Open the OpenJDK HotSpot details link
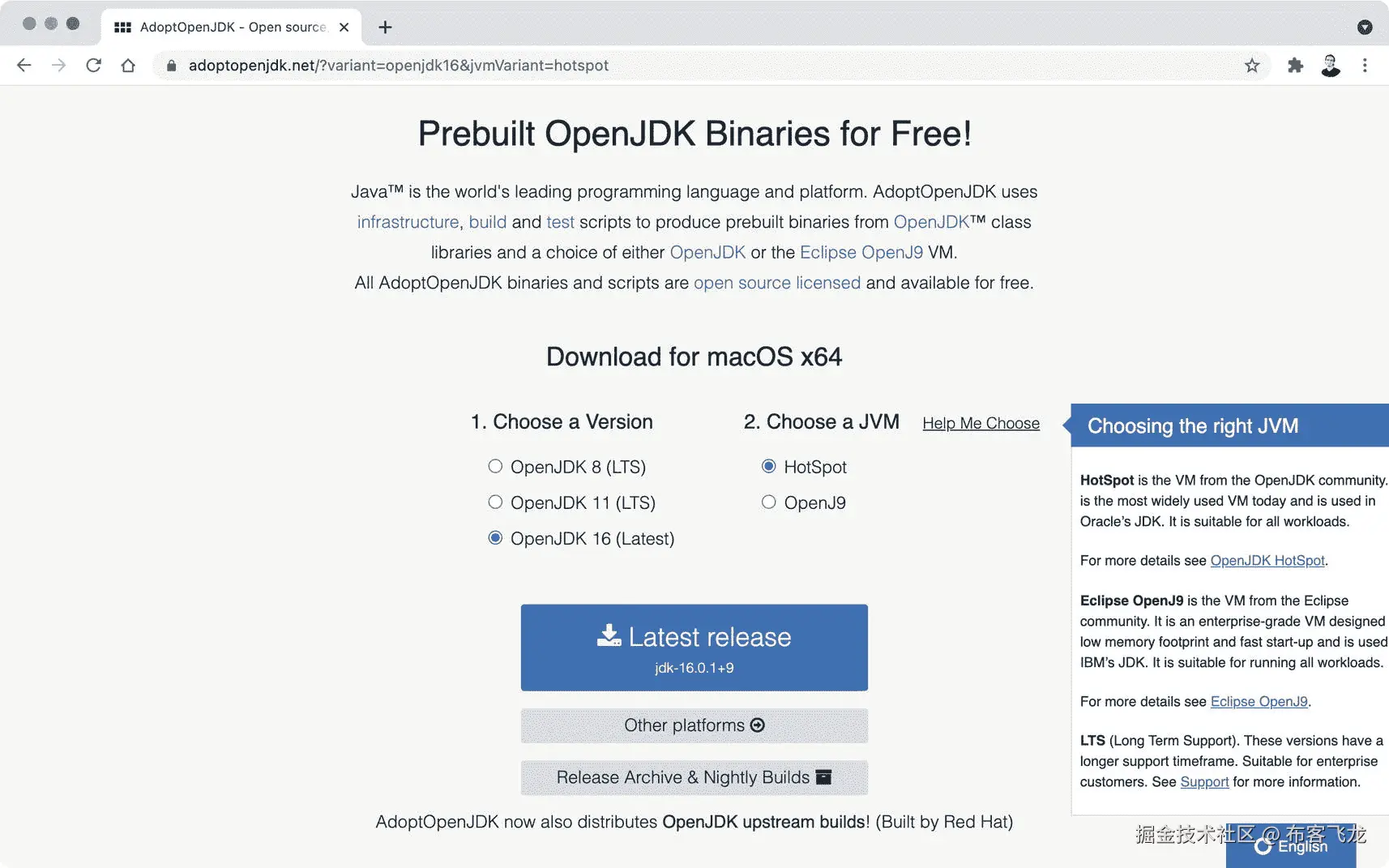 click(1267, 561)
